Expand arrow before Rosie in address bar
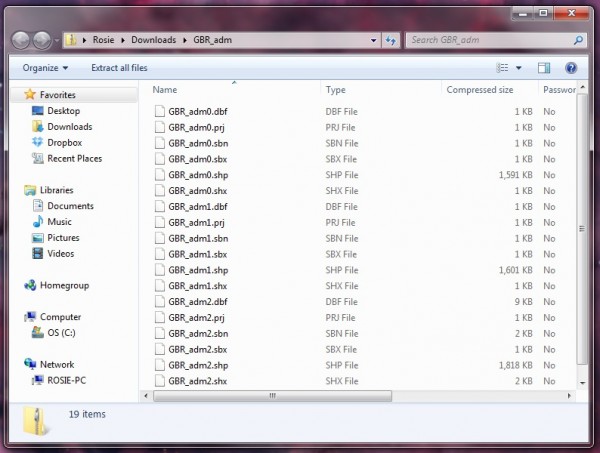600x453 pixels. pyautogui.click(x=84, y=40)
